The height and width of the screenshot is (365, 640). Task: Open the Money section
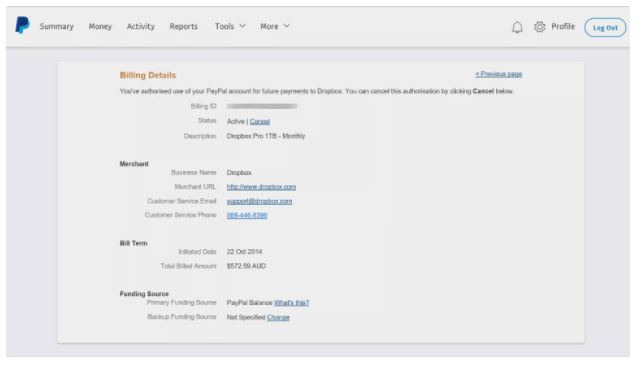pos(100,27)
